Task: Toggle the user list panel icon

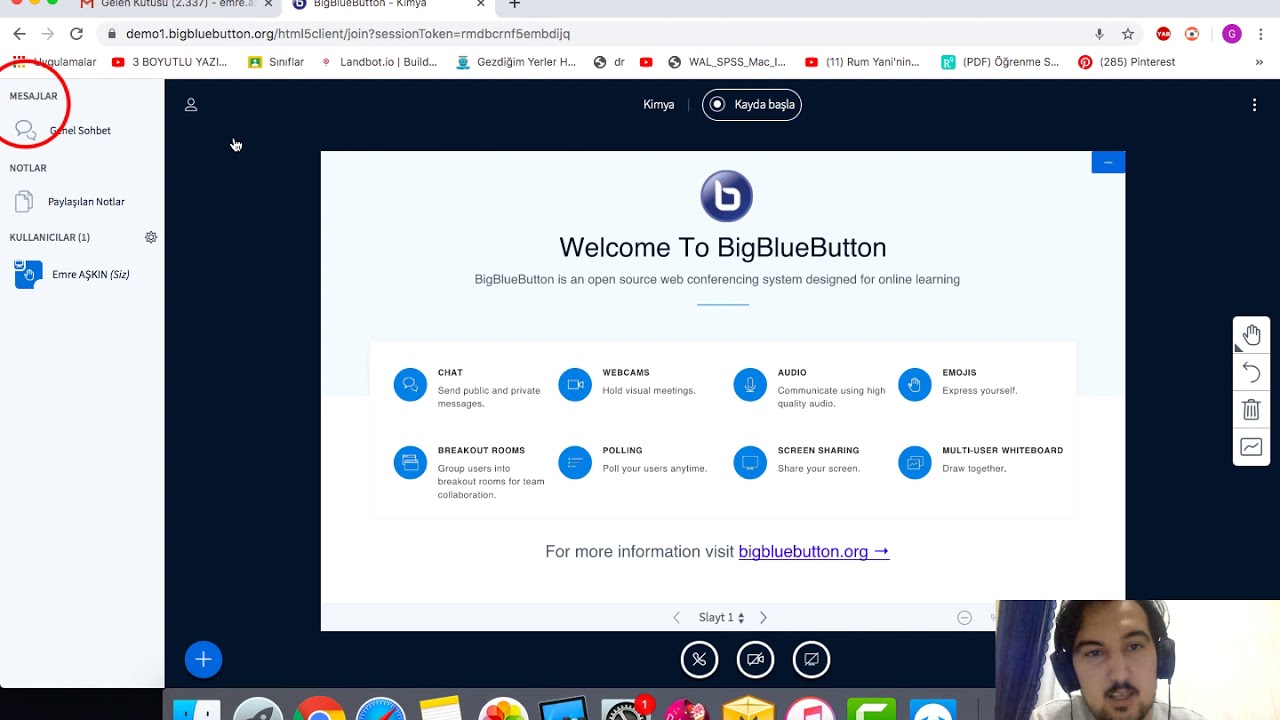Action: tap(191, 105)
